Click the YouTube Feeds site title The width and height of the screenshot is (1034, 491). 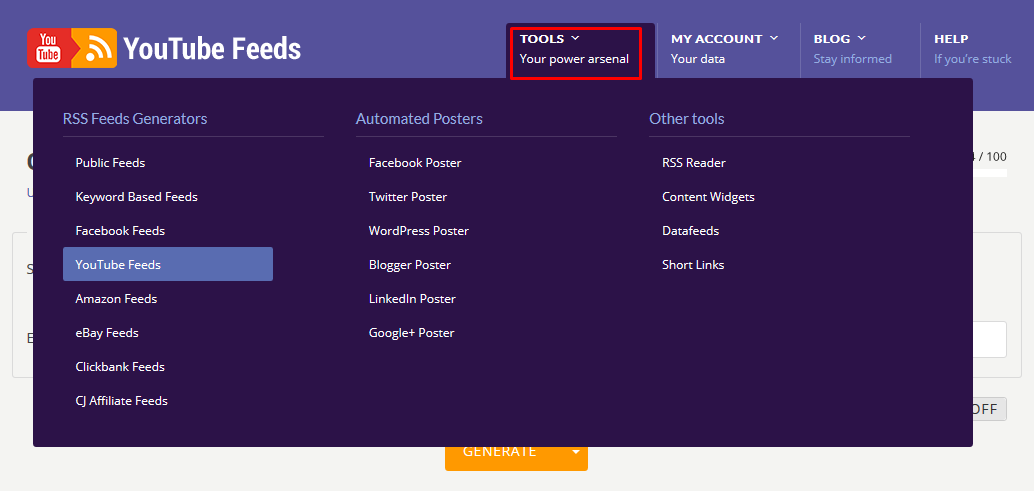212,49
